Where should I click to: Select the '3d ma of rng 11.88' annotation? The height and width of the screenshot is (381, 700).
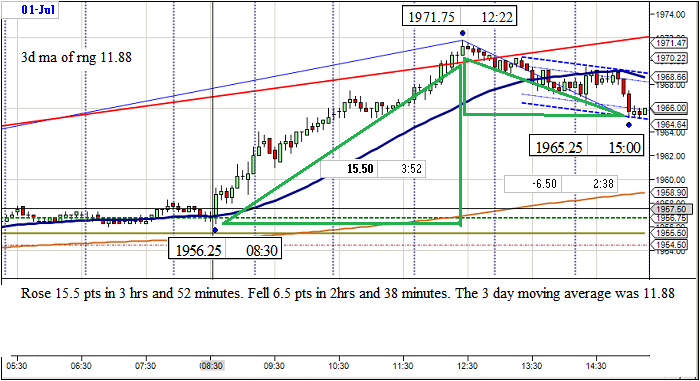point(76,58)
